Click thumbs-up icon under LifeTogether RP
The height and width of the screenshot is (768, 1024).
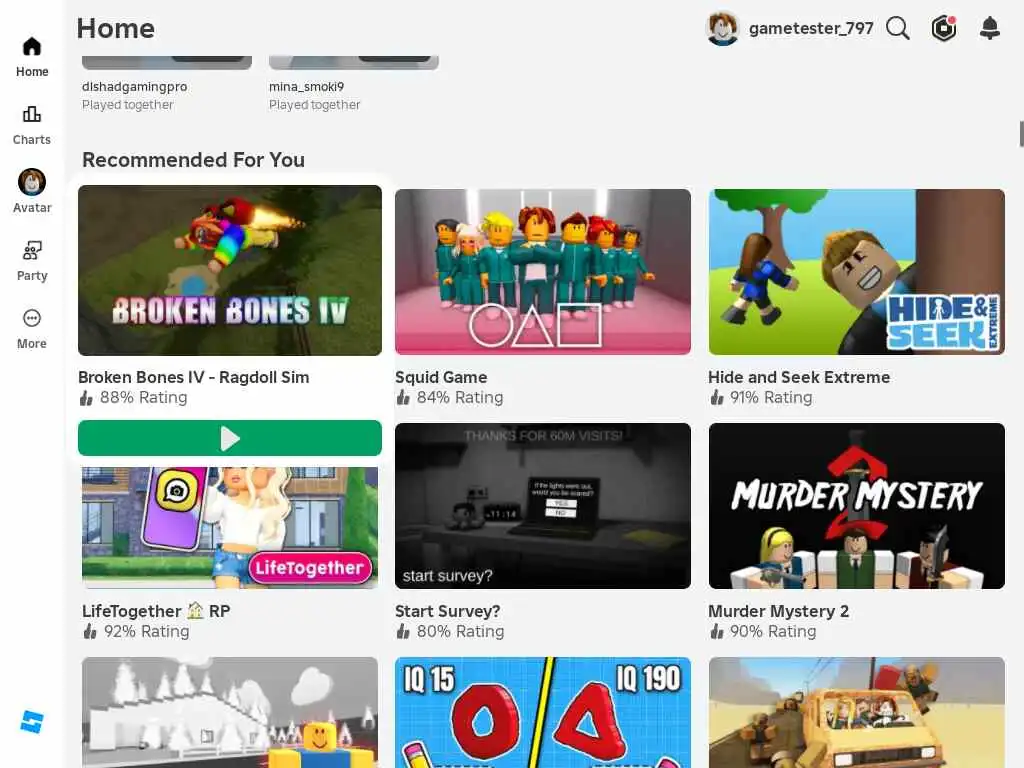coord(89,632)
